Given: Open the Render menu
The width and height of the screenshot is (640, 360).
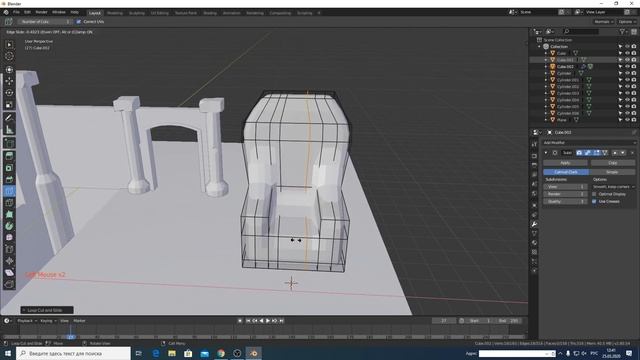Looking at the screenshot, I should coord(41,13).
